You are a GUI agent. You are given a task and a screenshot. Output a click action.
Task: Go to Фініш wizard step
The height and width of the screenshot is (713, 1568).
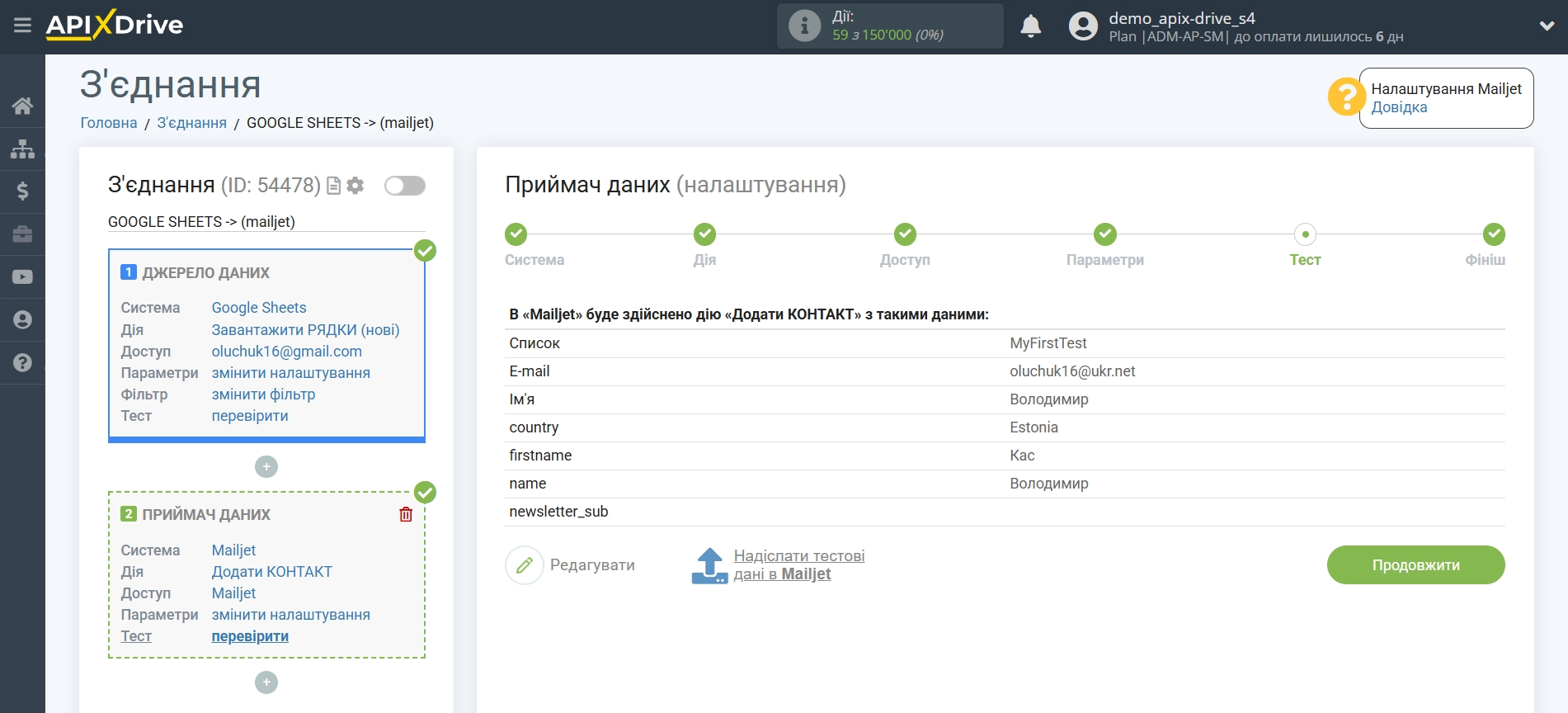pyautogui.click(x=1494, y=234)
